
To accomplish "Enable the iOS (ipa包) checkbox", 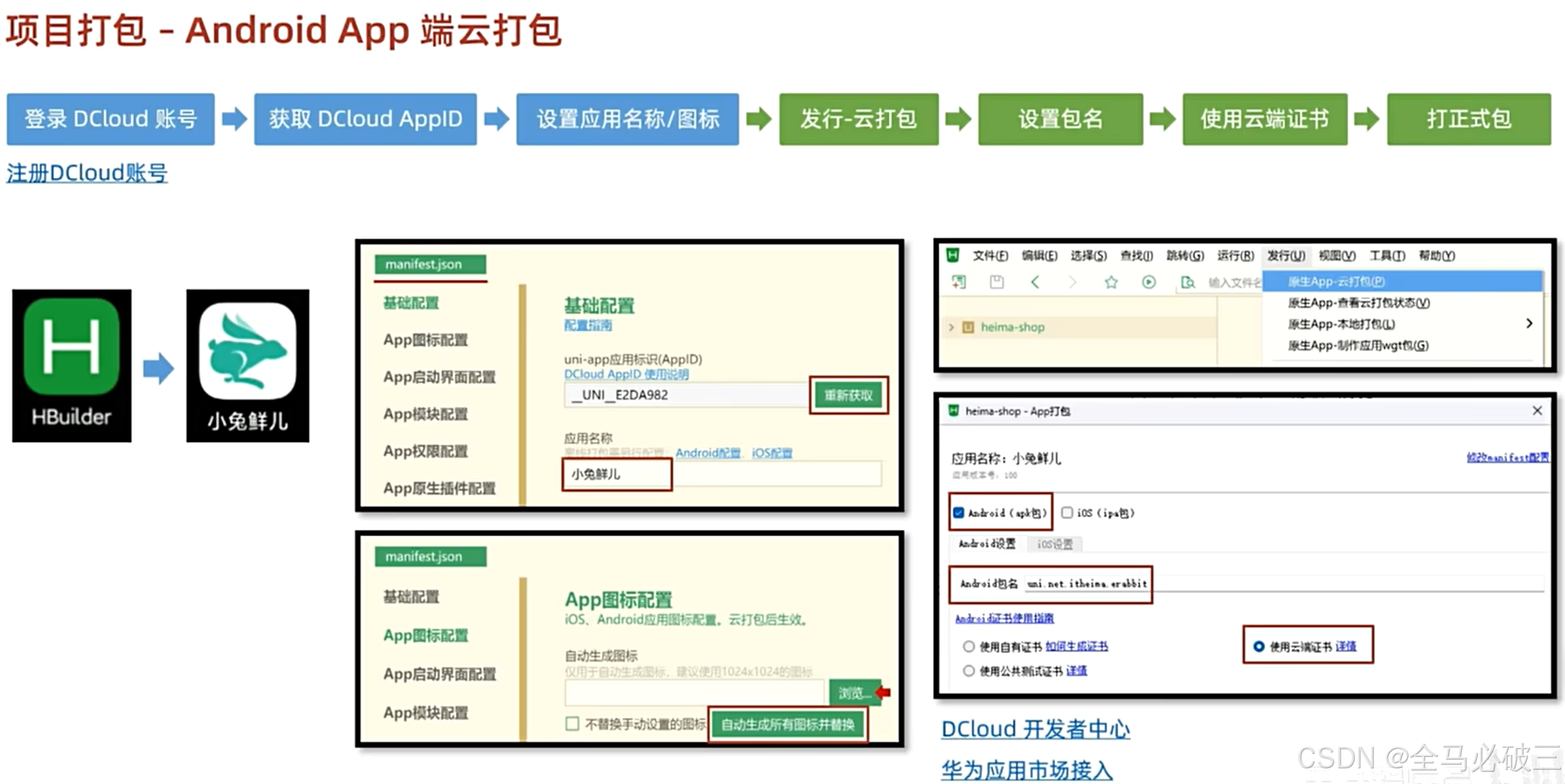I will 1067,513.
